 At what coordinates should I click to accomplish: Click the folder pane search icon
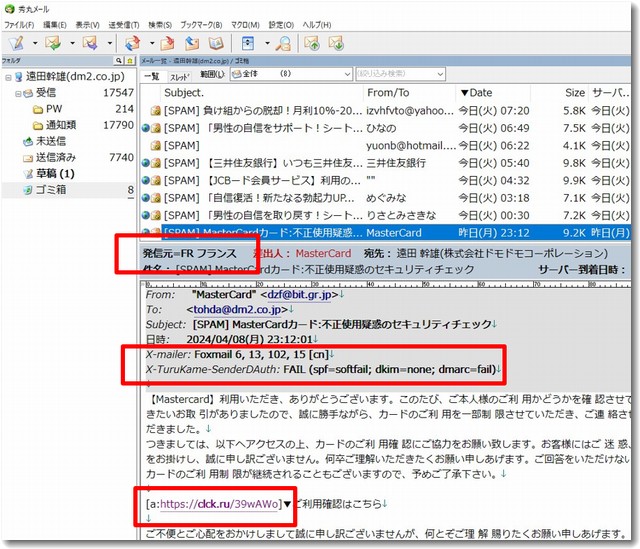point(119,60)
